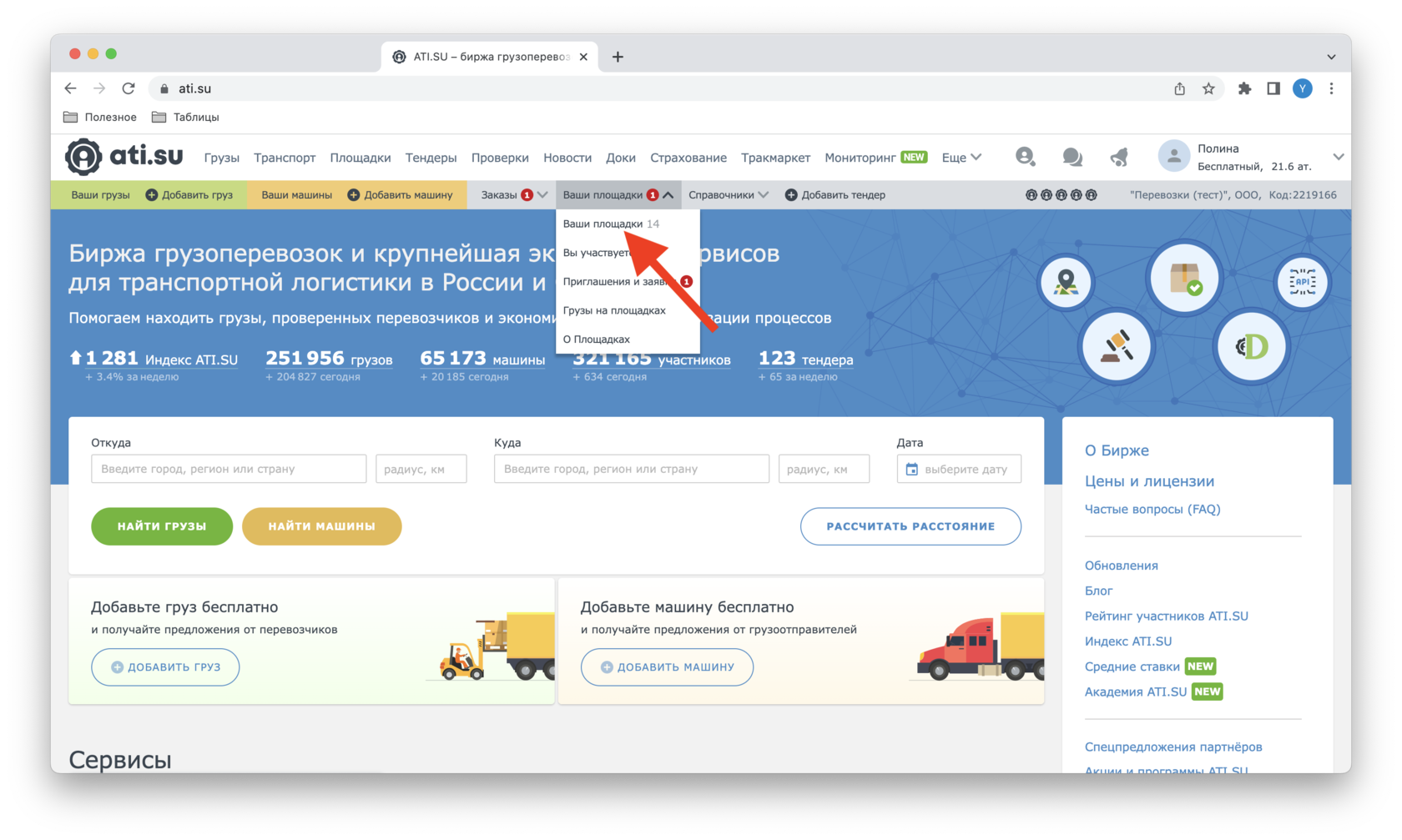The height and width of the screenshot is (840, 1402).
Task: Click the auction gavel round icon
Action: tap(1116, 345)
